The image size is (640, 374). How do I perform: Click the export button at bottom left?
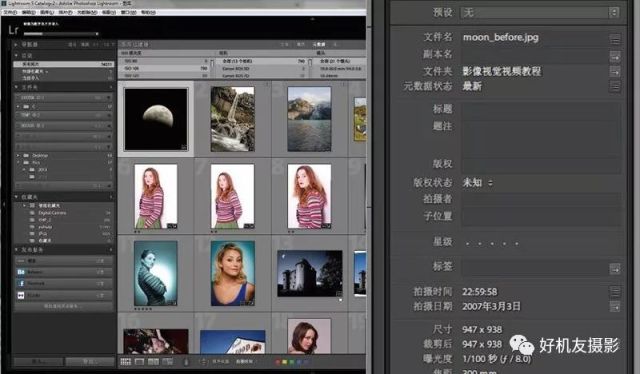click(x=90, y=361)
